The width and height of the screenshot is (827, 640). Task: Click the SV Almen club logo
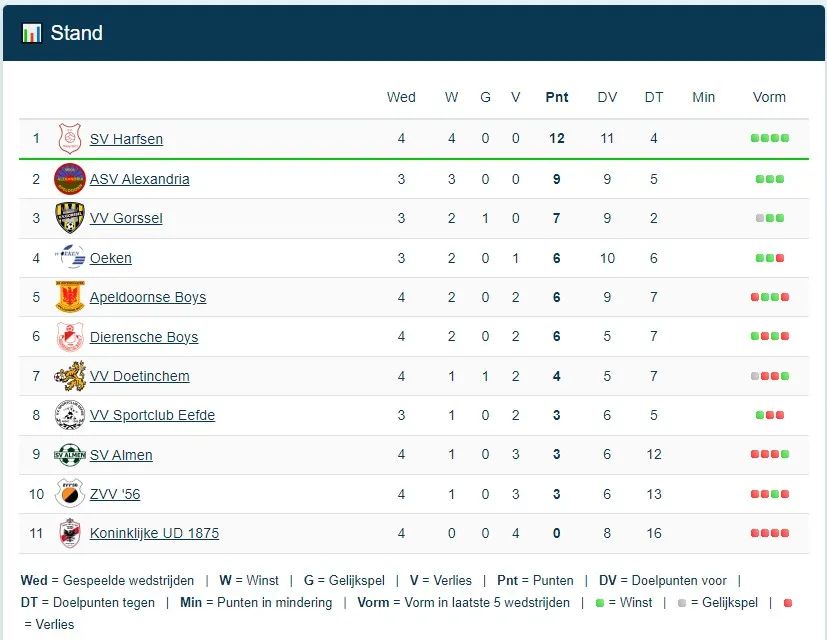coord(69,455)
